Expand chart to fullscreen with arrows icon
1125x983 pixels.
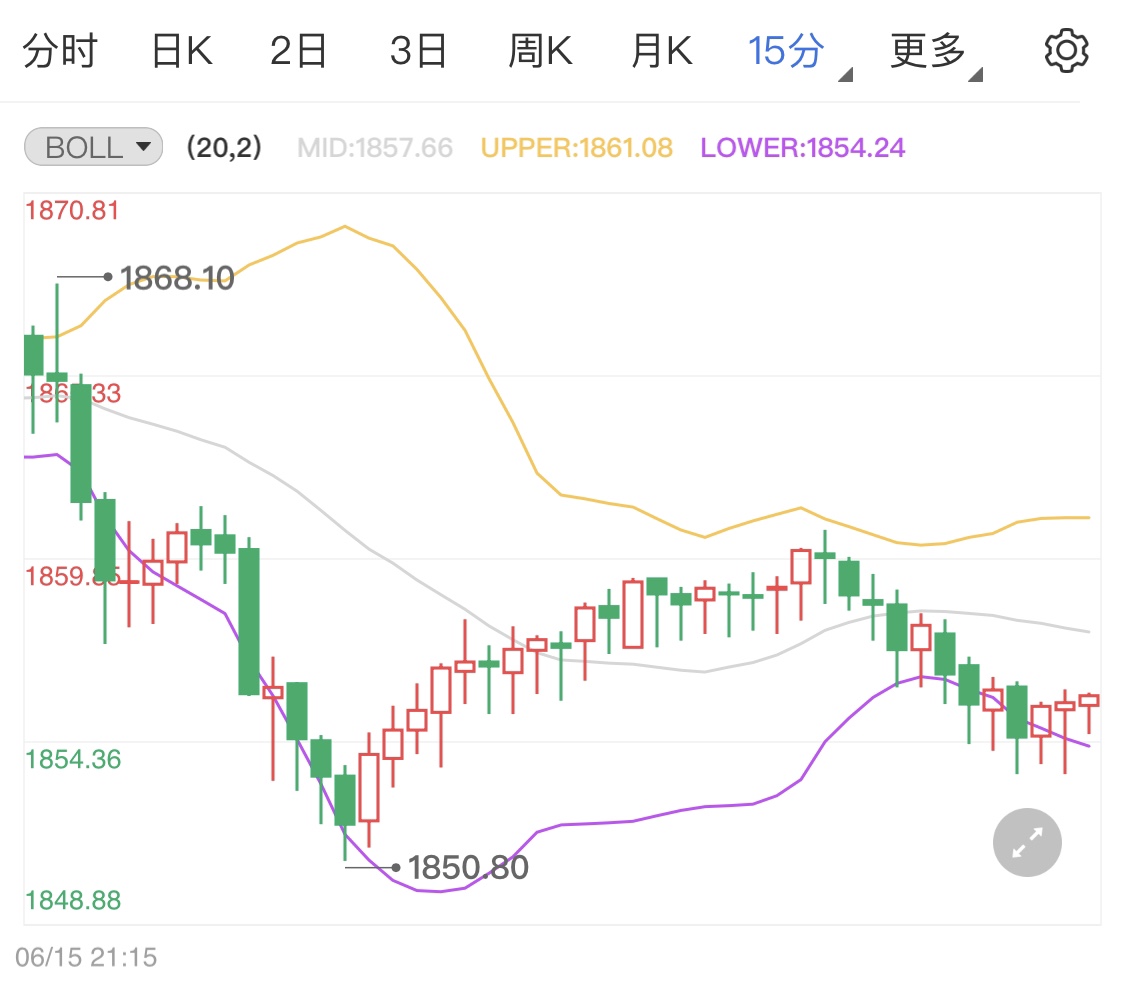(x=1027, y=842)
